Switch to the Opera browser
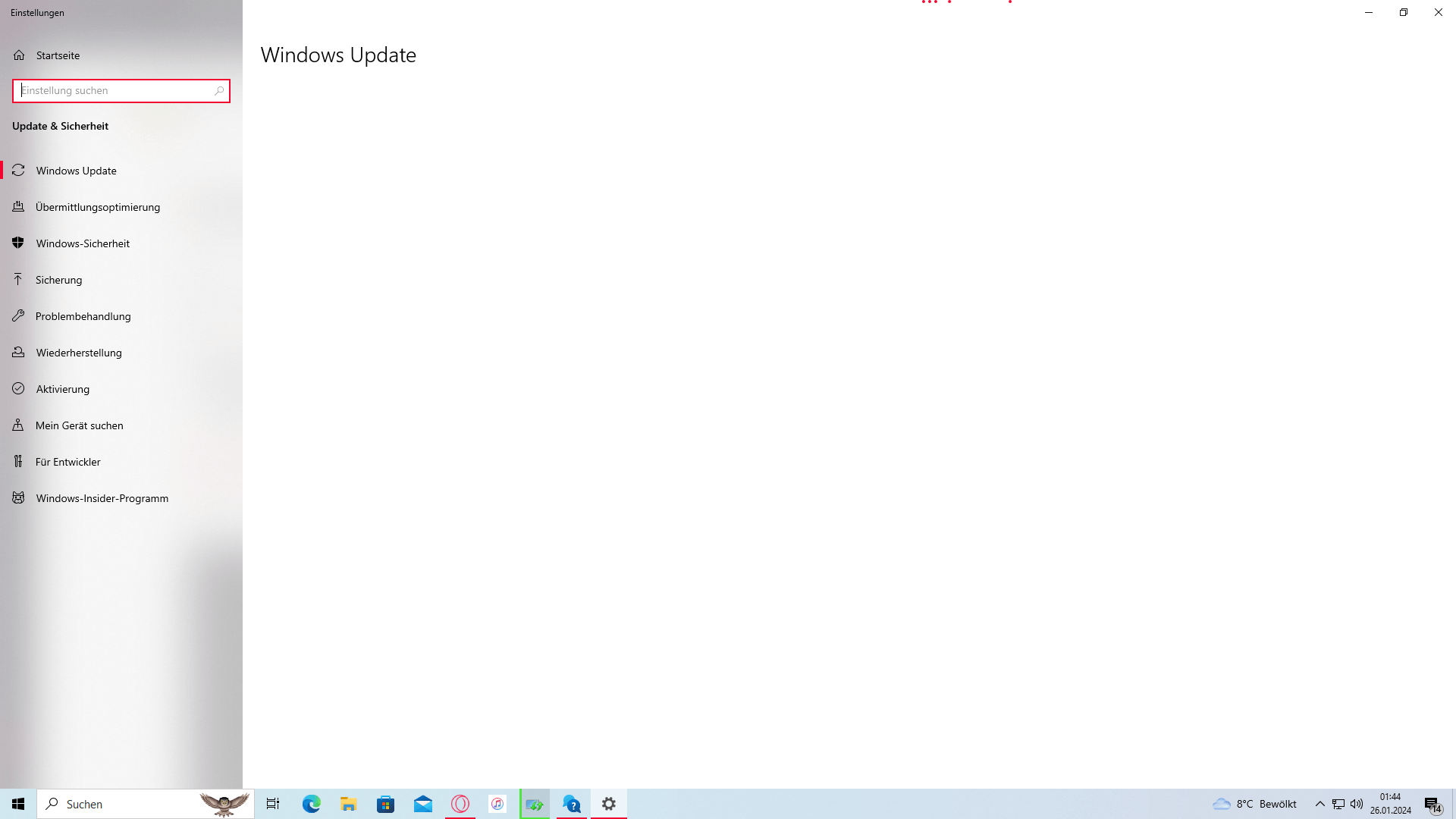The width and height of the screenshot is (1456, 819). [460, 804]
